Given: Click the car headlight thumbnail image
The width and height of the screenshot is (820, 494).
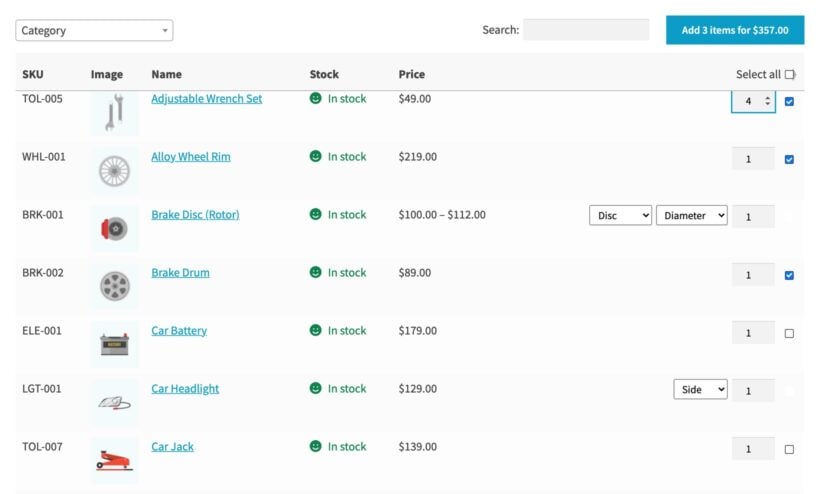Looking at the screenshot, I should click(x=115, y=403).
